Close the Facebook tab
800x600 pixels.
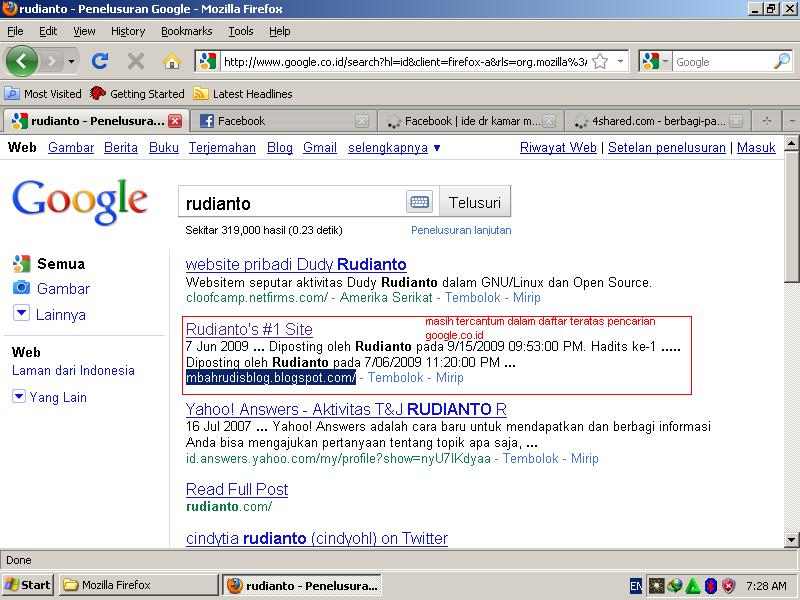(362, 121)
